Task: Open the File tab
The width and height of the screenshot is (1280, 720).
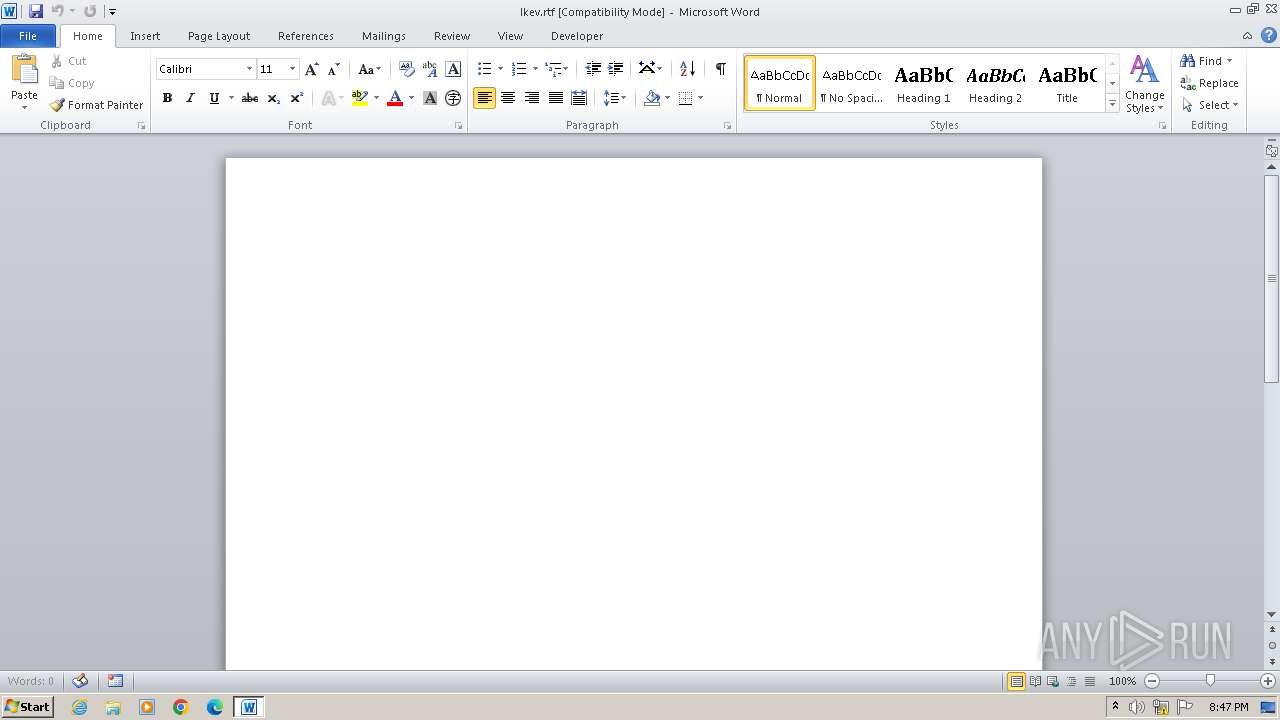Action: [28, 36]
